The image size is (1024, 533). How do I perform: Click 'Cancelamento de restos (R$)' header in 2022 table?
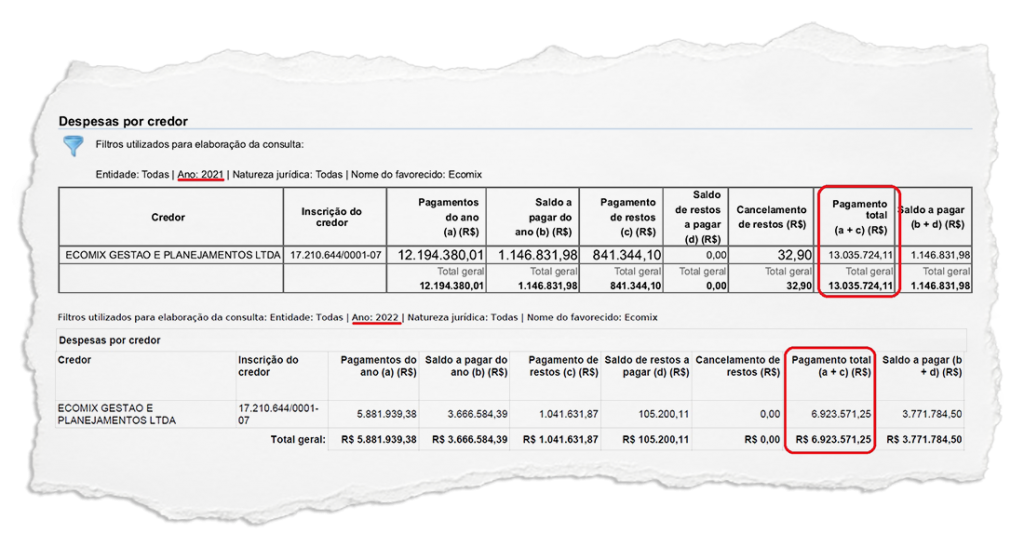click(x=737, y=366)
